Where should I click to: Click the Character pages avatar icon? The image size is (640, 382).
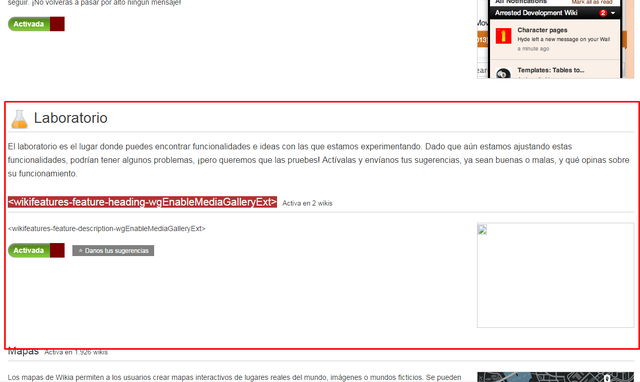click(x=503, y=36)
